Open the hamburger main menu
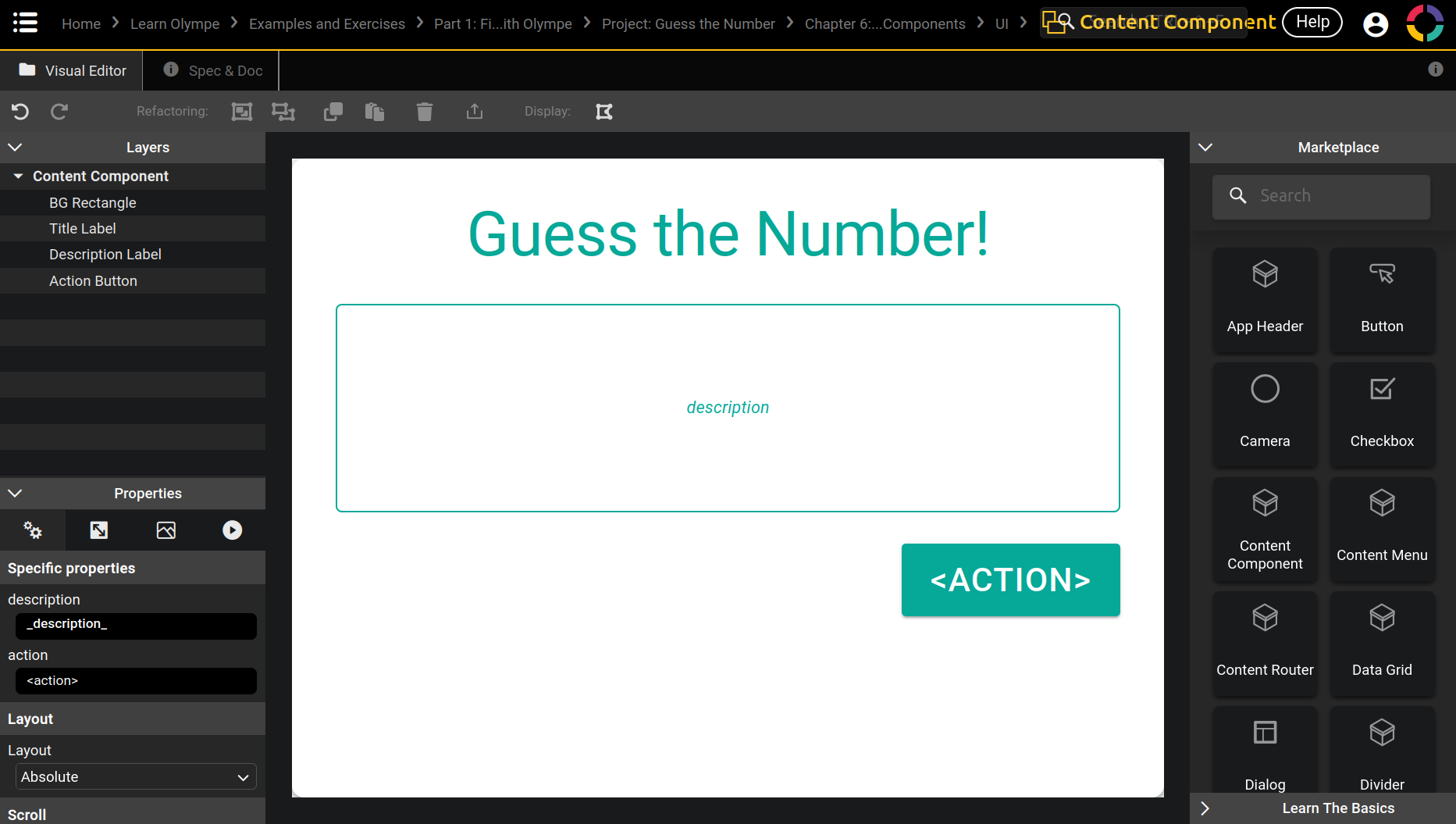1456x824 pixels. tap(25, 23)
